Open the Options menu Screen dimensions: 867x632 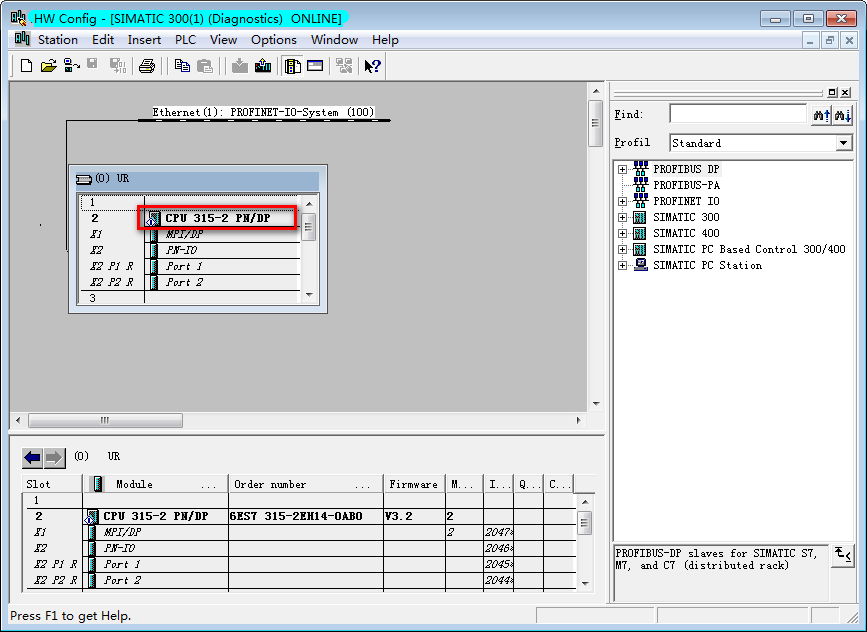[274, 40]
